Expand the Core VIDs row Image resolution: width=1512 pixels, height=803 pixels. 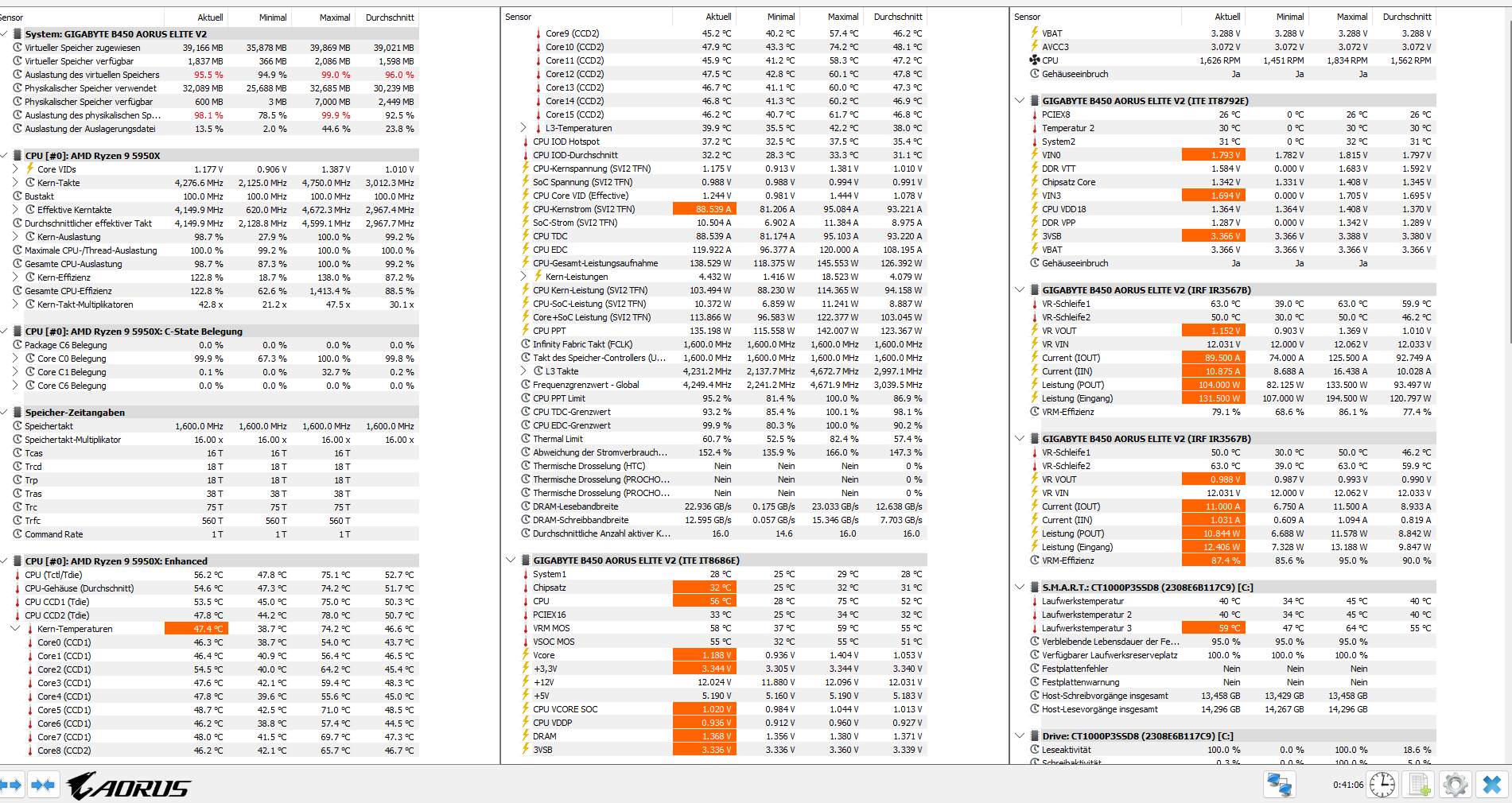pos(15,169)
